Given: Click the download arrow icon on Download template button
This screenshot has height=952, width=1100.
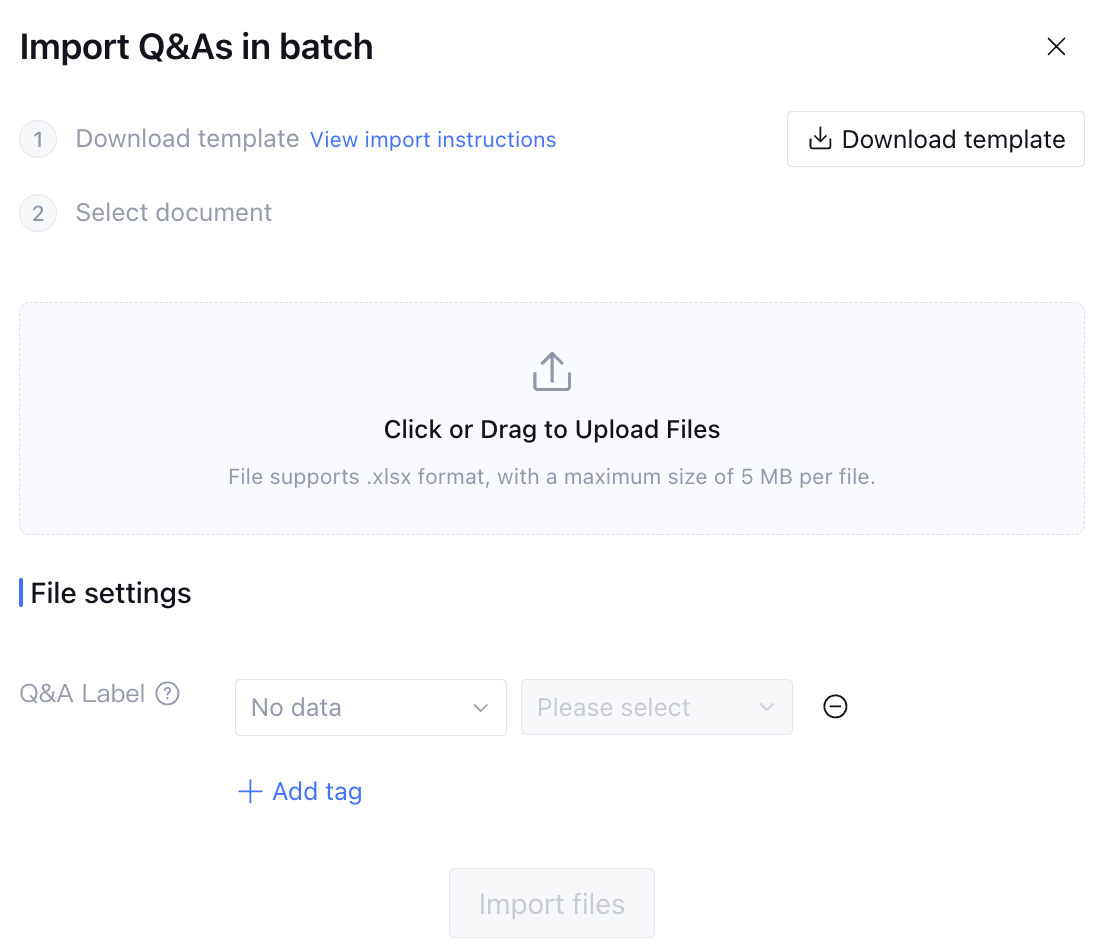Looking at the screenshot, I should point(820,139).
